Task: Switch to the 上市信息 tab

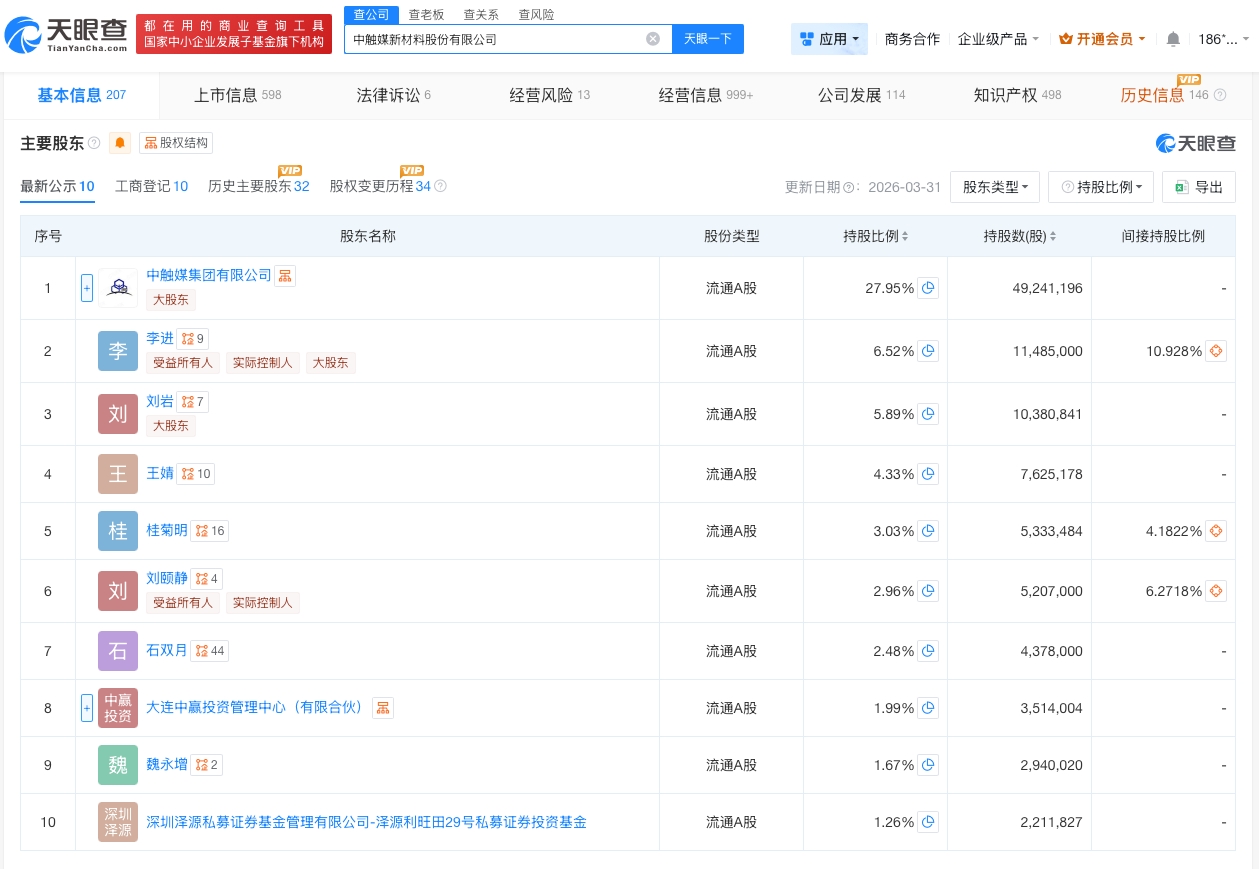Action: point(238,95)
